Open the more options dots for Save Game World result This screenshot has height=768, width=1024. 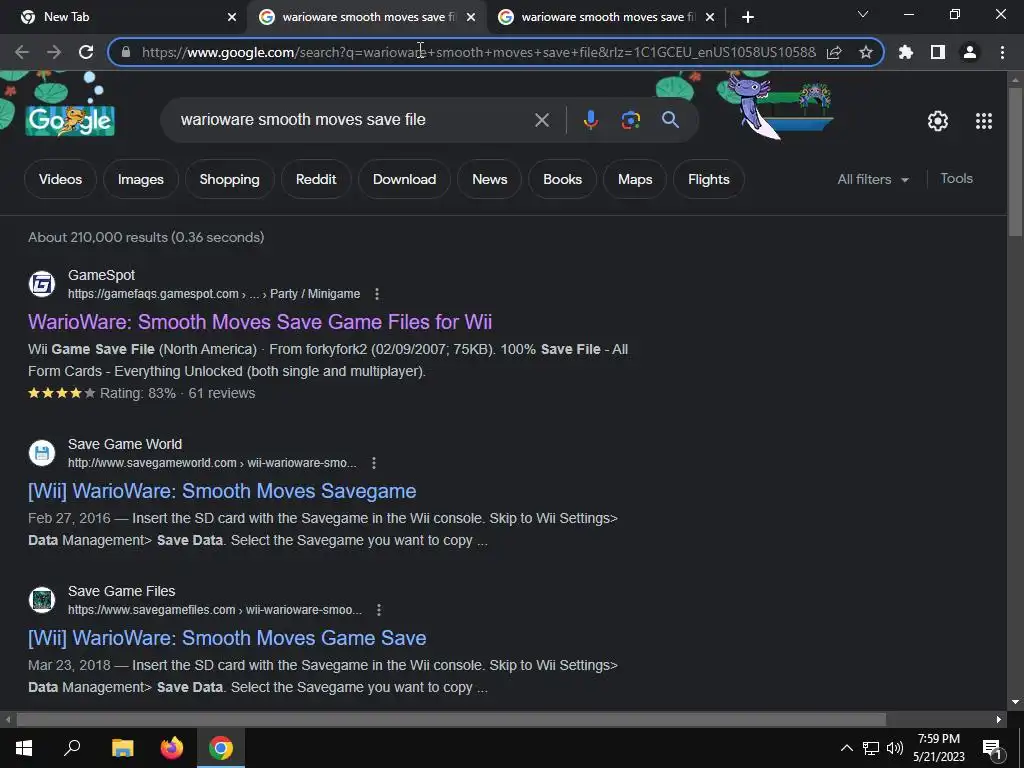374,463
